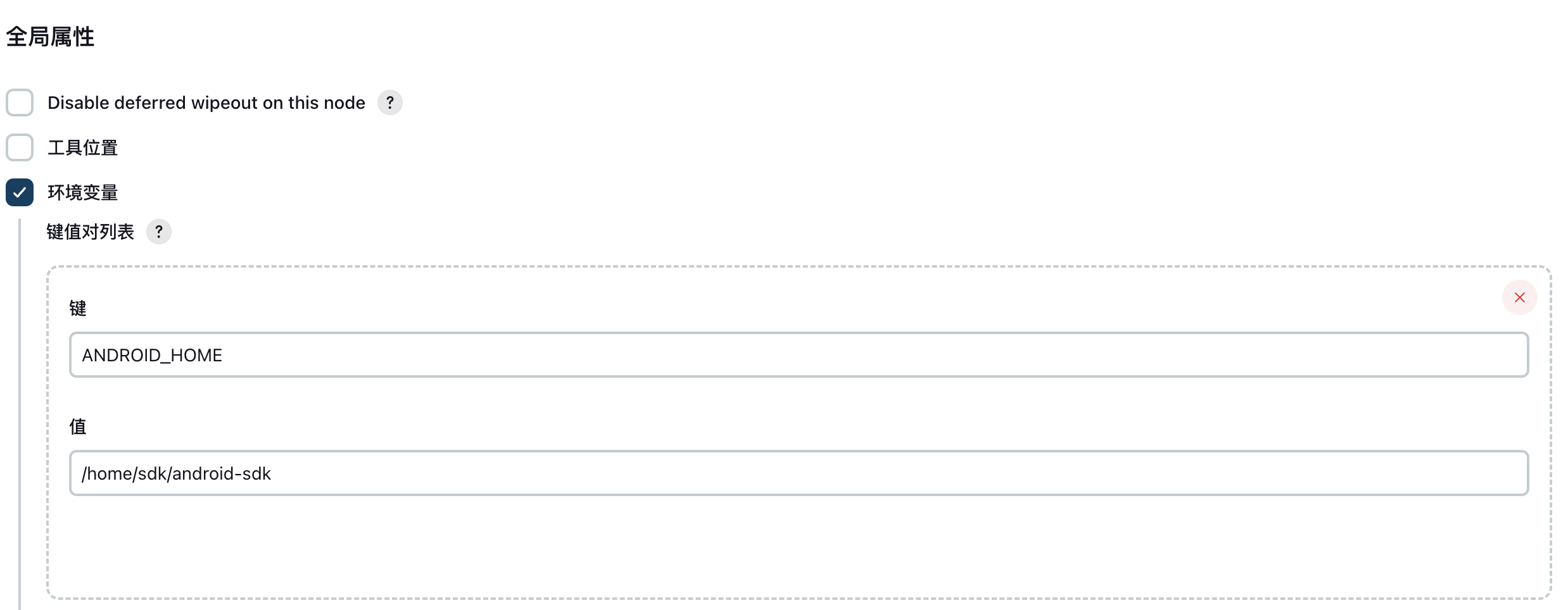
Task: Place cursor on the ANDROID_HOME text
Action: click(152, 356)
